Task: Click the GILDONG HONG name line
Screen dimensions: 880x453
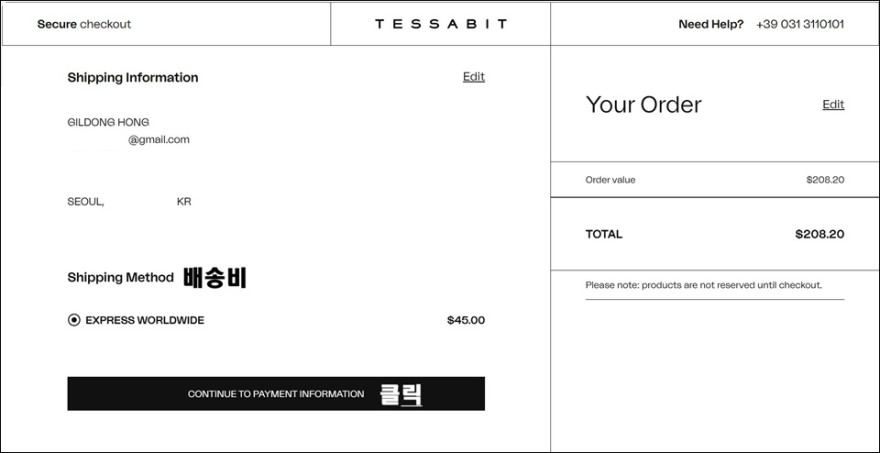Action: pos(108,122)
